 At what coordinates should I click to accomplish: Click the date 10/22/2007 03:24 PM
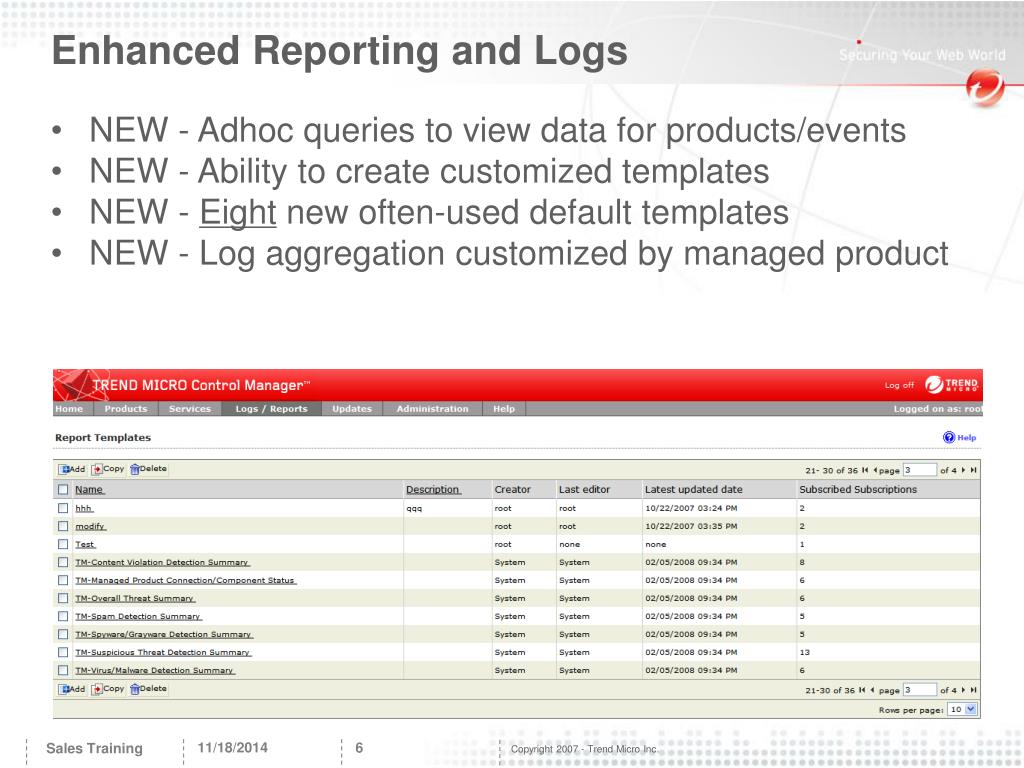click(x=691, y=508)
